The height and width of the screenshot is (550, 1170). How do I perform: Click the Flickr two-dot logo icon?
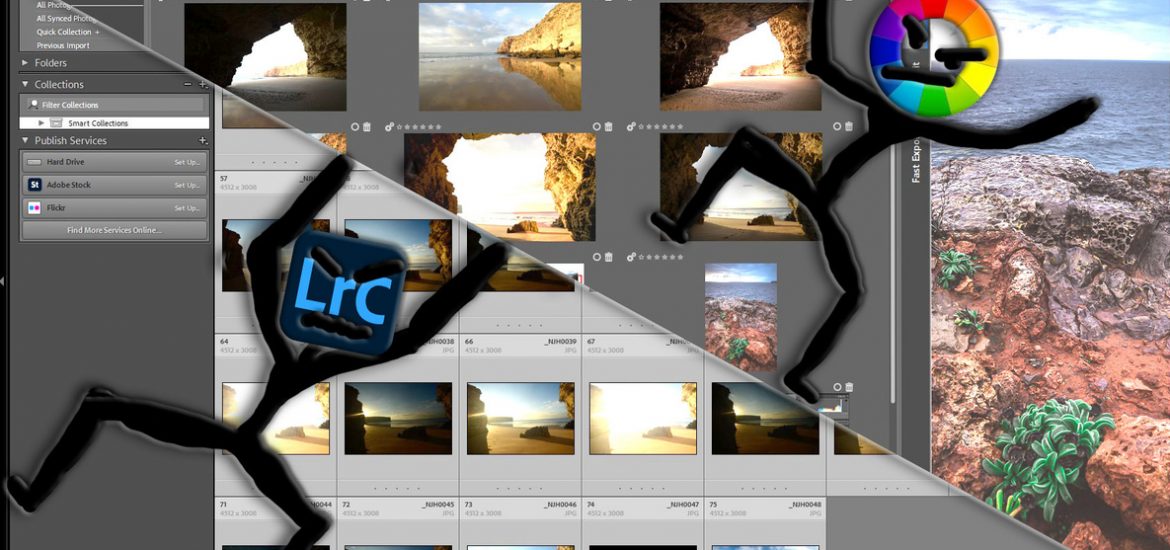click(x=34, y=207)
